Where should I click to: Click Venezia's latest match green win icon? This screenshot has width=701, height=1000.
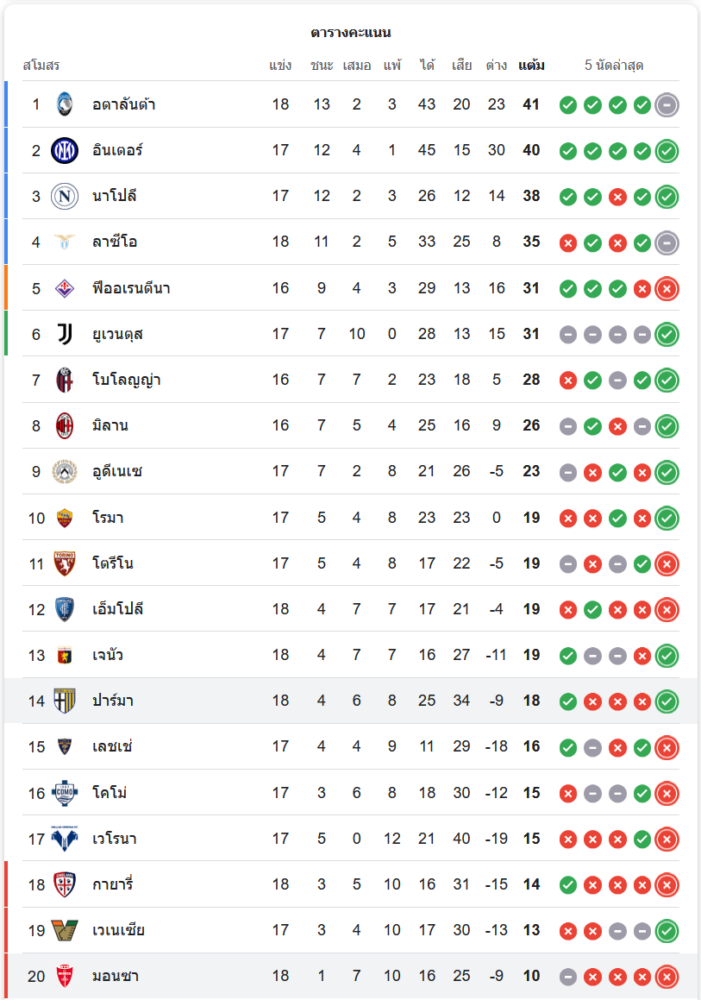(x=667, y=931)
